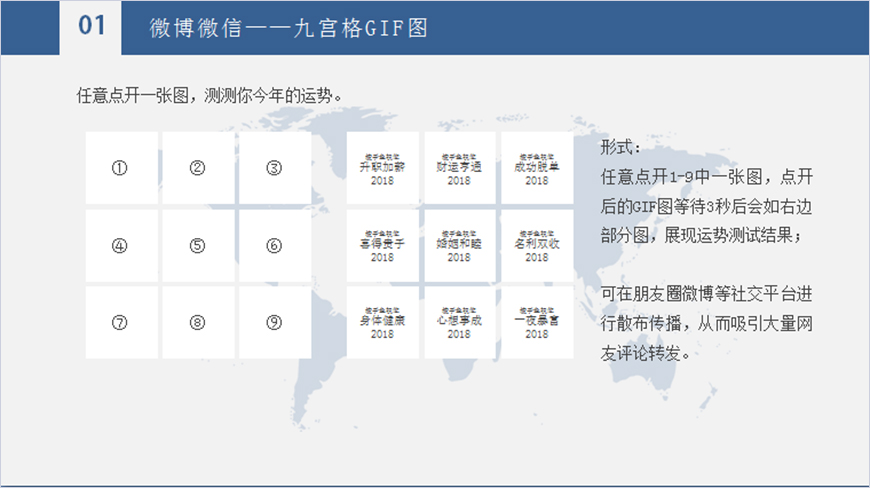Choose the center tile numbered ⑤

click(x=198, y=245)
